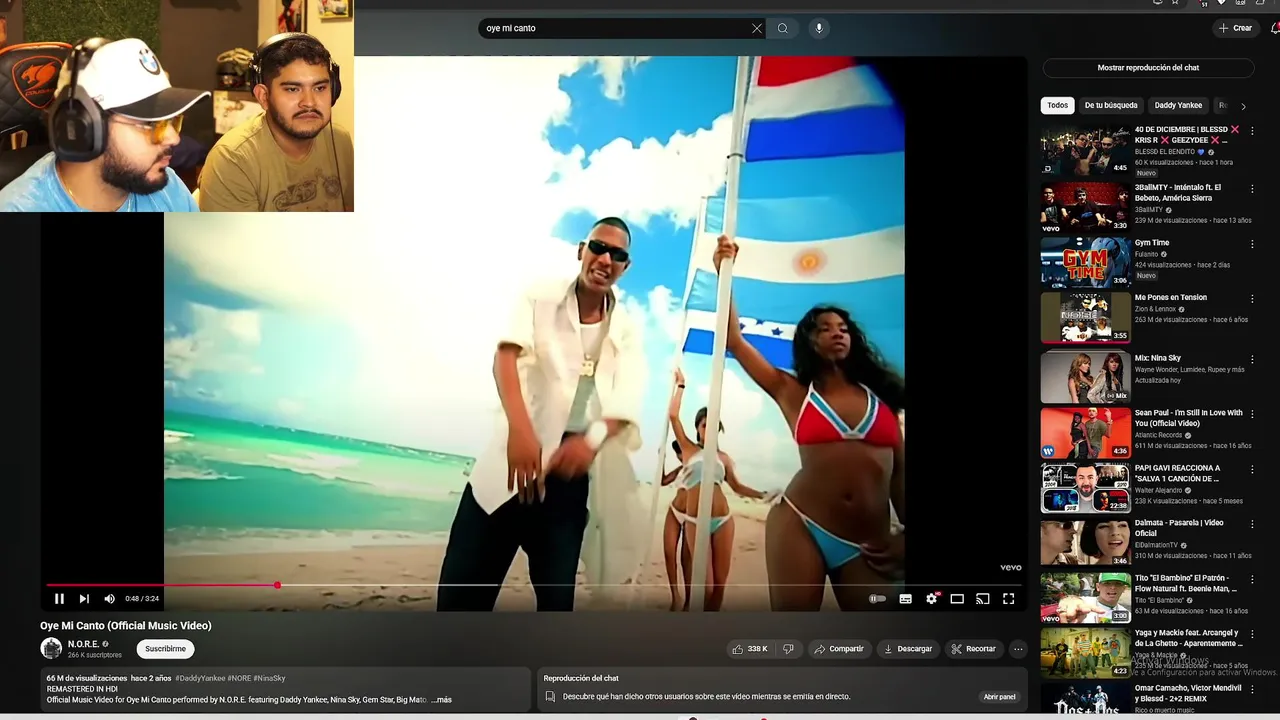The image size is (1280, 720).
Task: Clear the search box with X
Action: coord(757,28)
